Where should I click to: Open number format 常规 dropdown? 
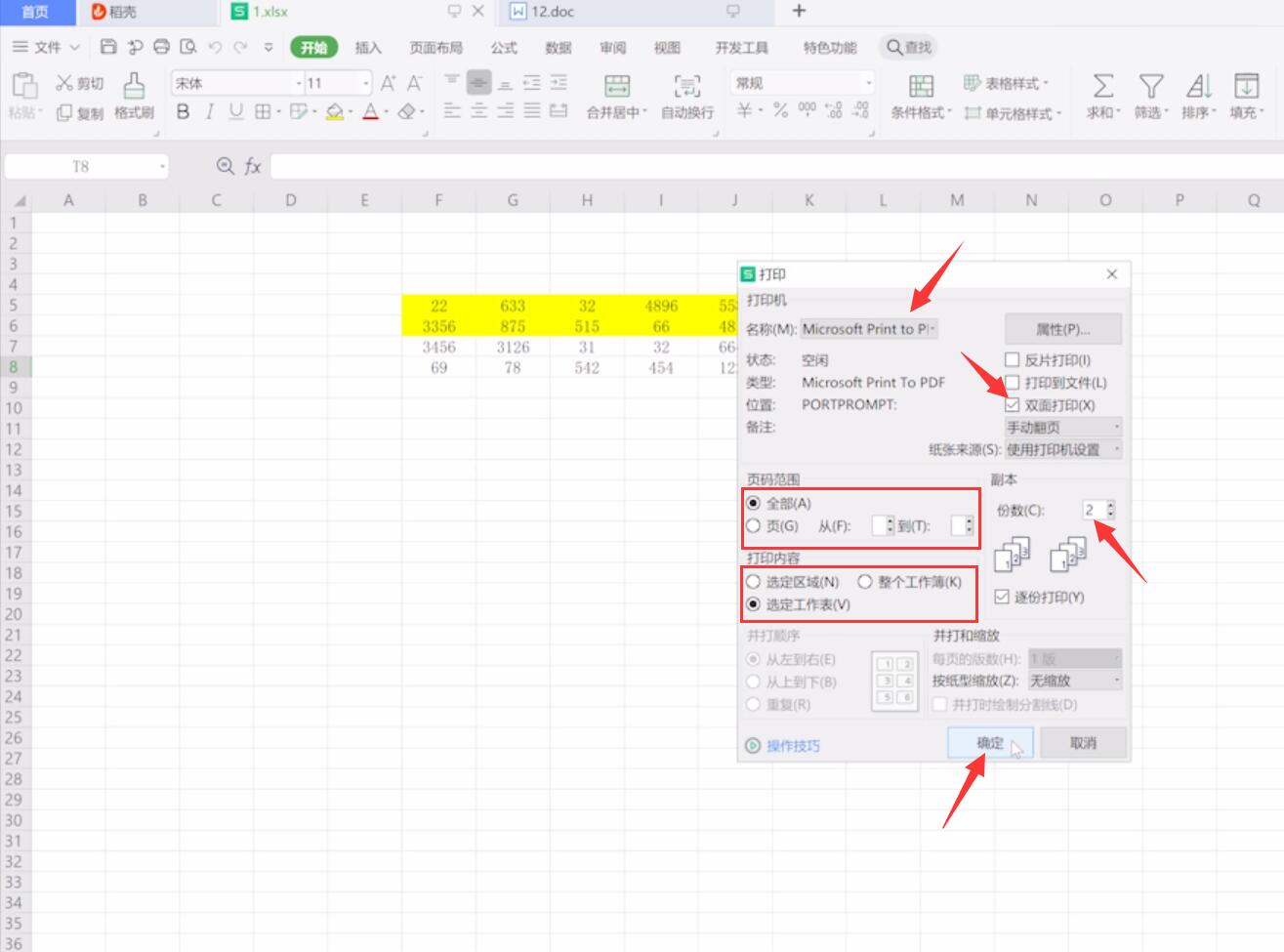[x=868, y=84]
